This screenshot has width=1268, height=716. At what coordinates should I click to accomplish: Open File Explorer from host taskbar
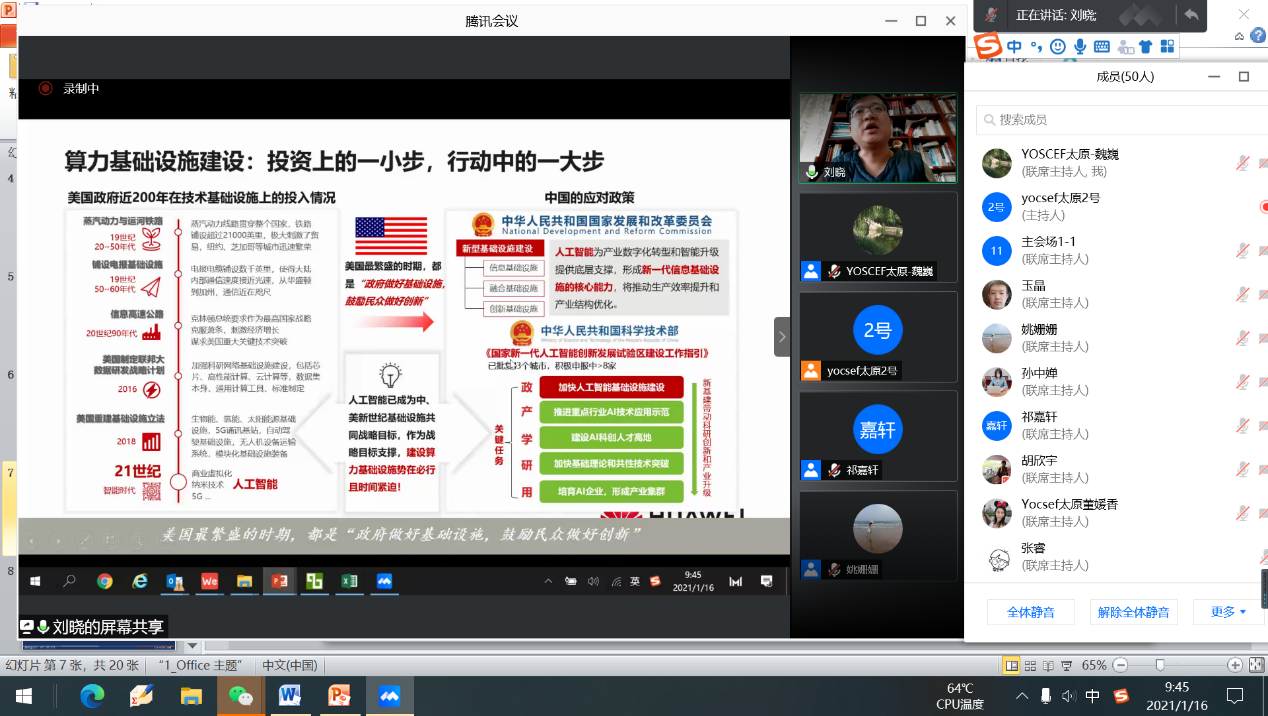point(190,695)
